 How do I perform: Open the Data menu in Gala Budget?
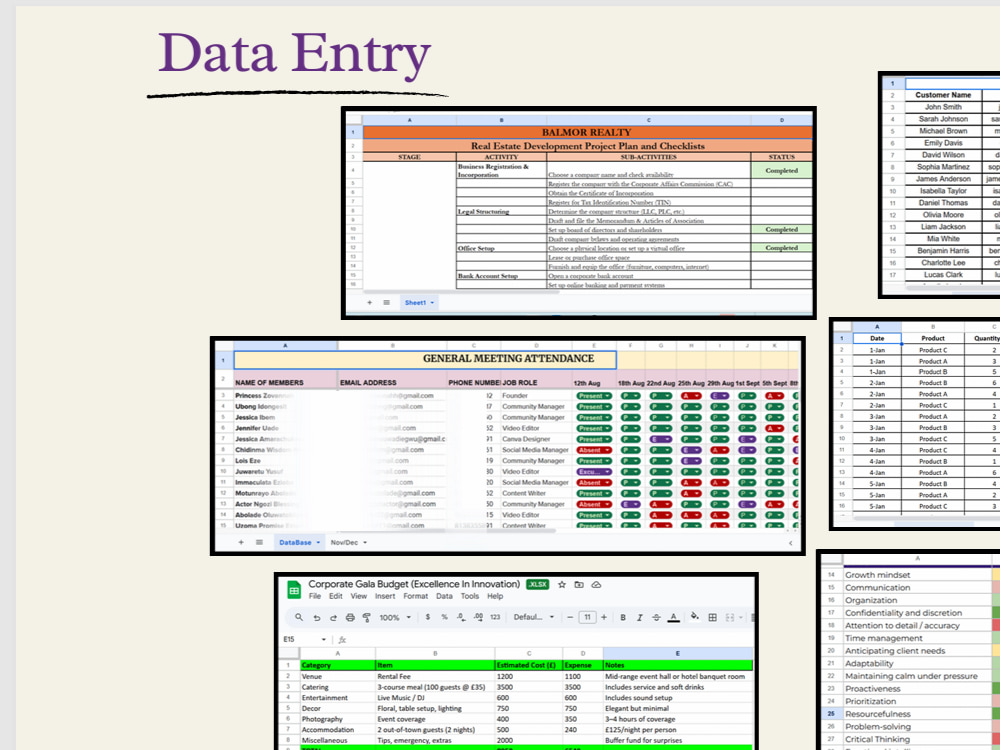(x=445, y=596)
